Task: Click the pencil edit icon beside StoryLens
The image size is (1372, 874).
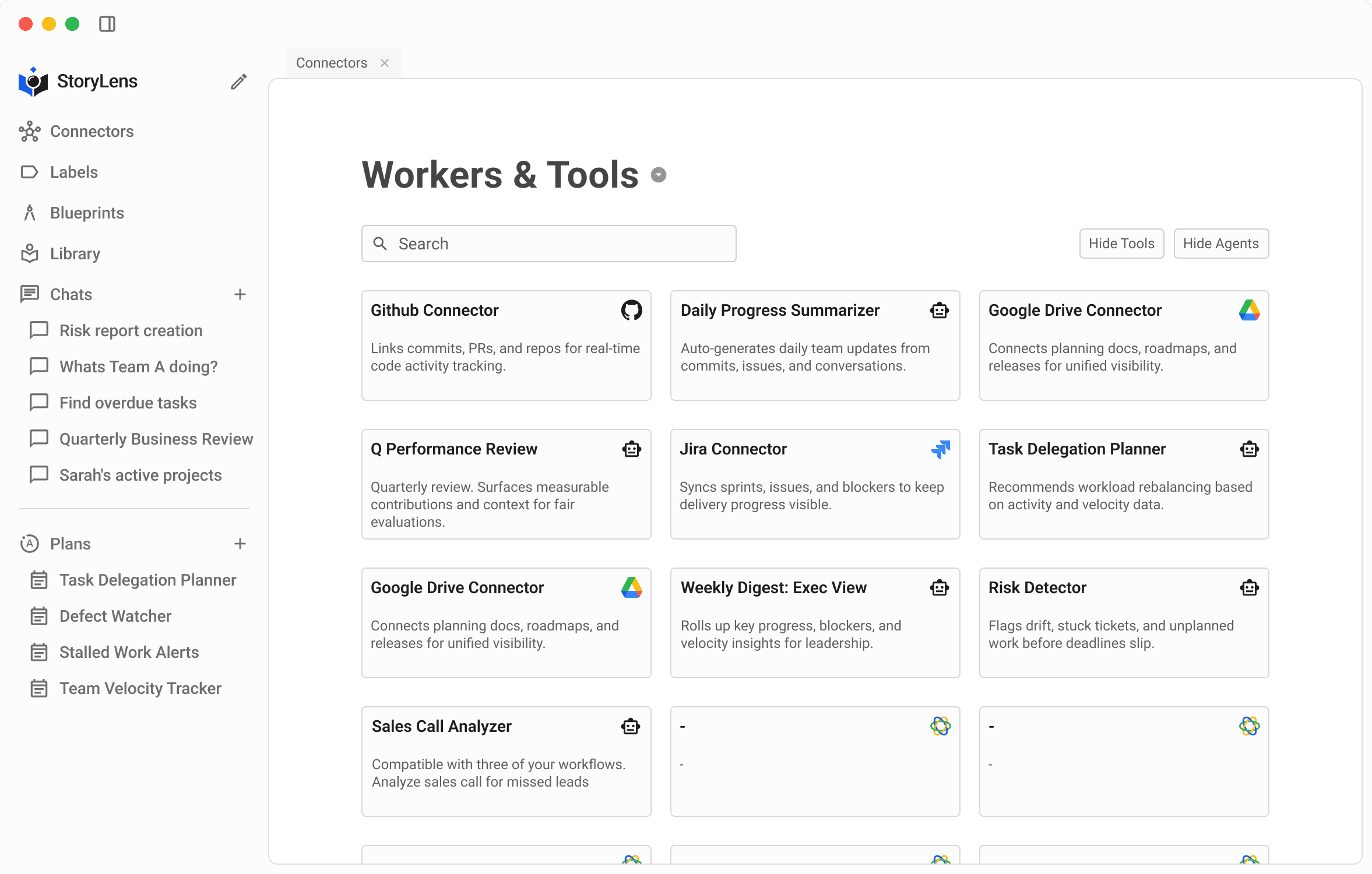Action: tap(238, 82)
